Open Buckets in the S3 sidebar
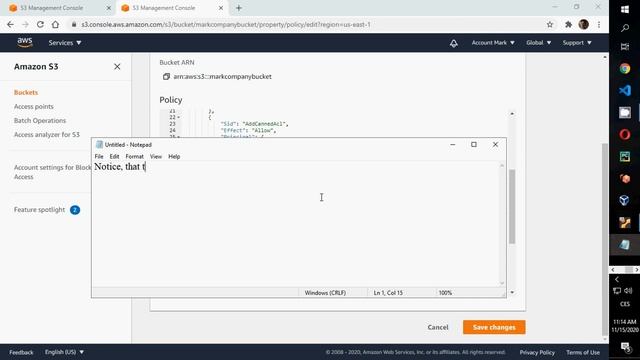Screen dimensions: 640x360 point(26,92)
